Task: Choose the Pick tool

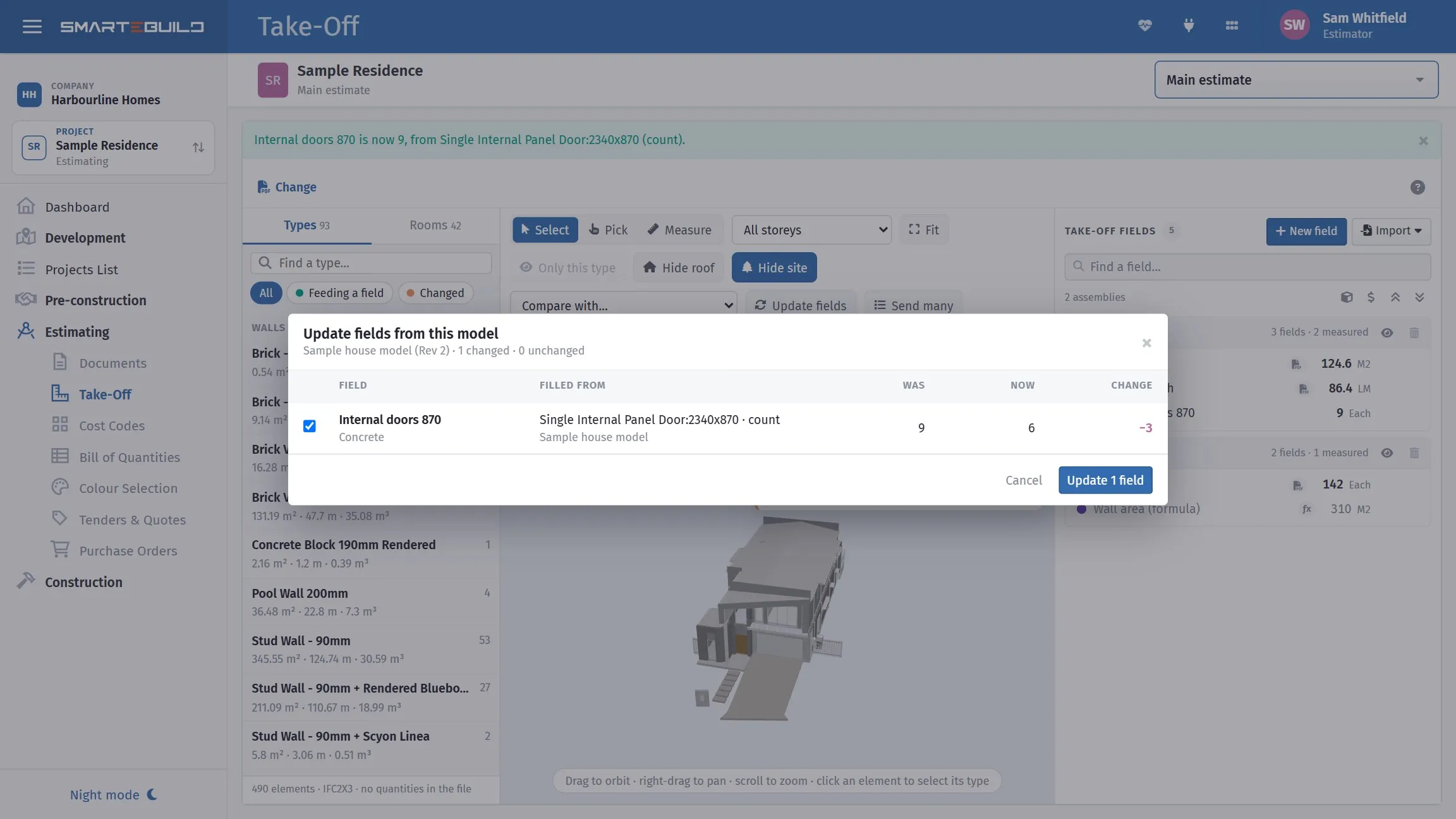Action: coord(608,230)
